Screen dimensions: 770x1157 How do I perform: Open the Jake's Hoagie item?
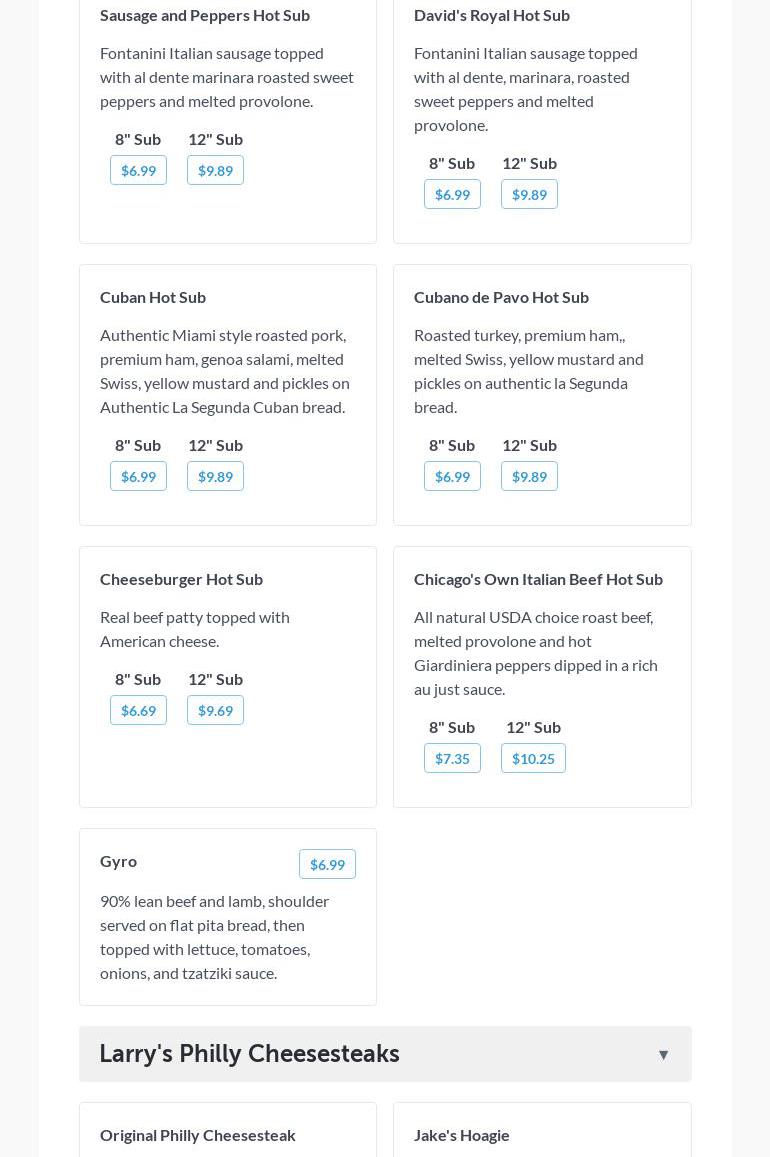pyautogui.click(x=462, y=1135)
